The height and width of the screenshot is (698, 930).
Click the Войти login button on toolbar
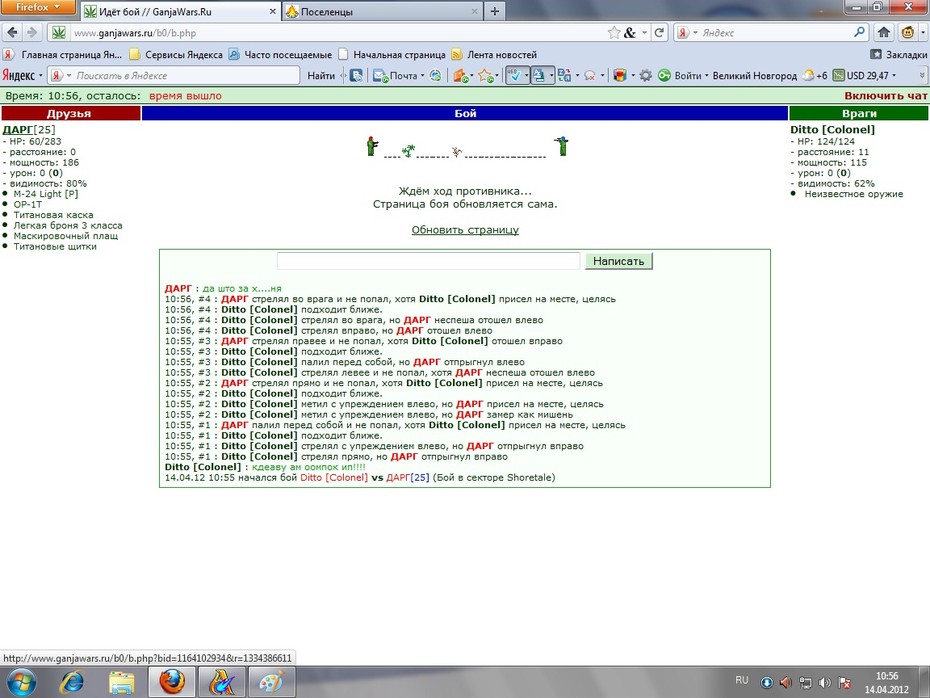pyautogui.click(x=687, y=75)
